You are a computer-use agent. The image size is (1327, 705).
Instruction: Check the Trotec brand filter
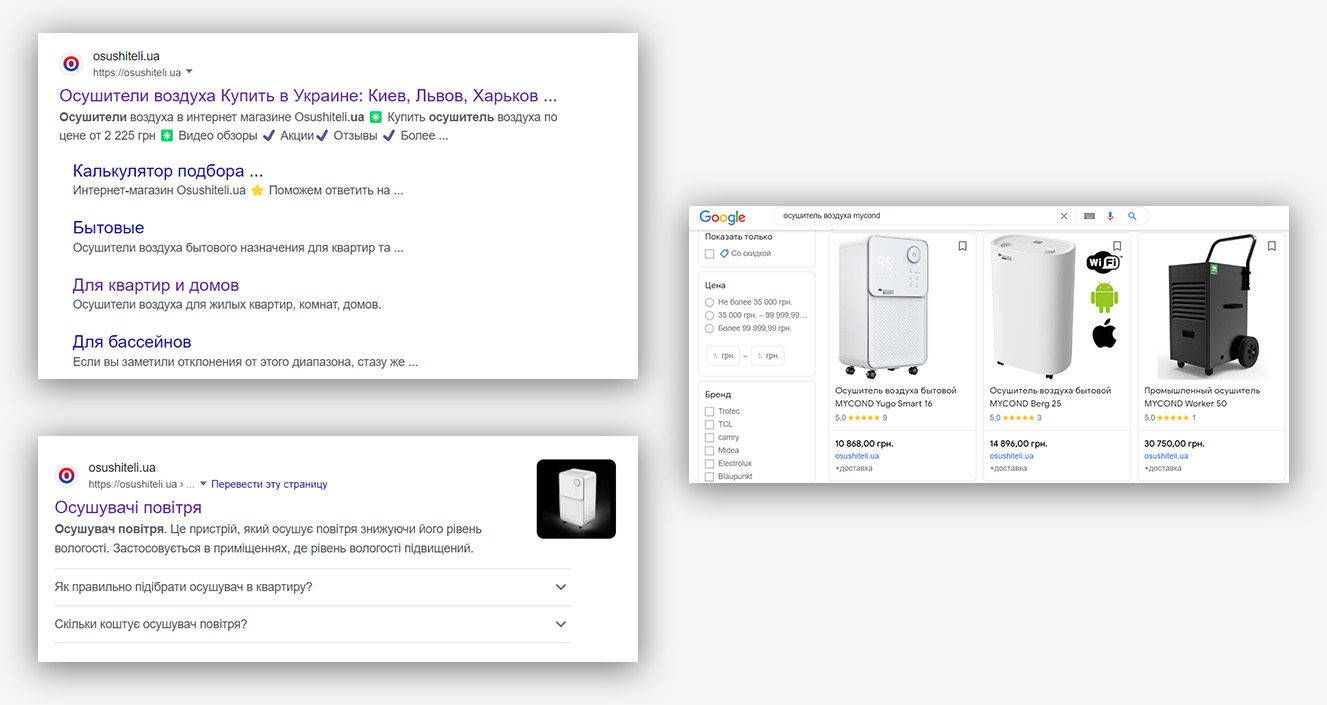coord(709,412)
